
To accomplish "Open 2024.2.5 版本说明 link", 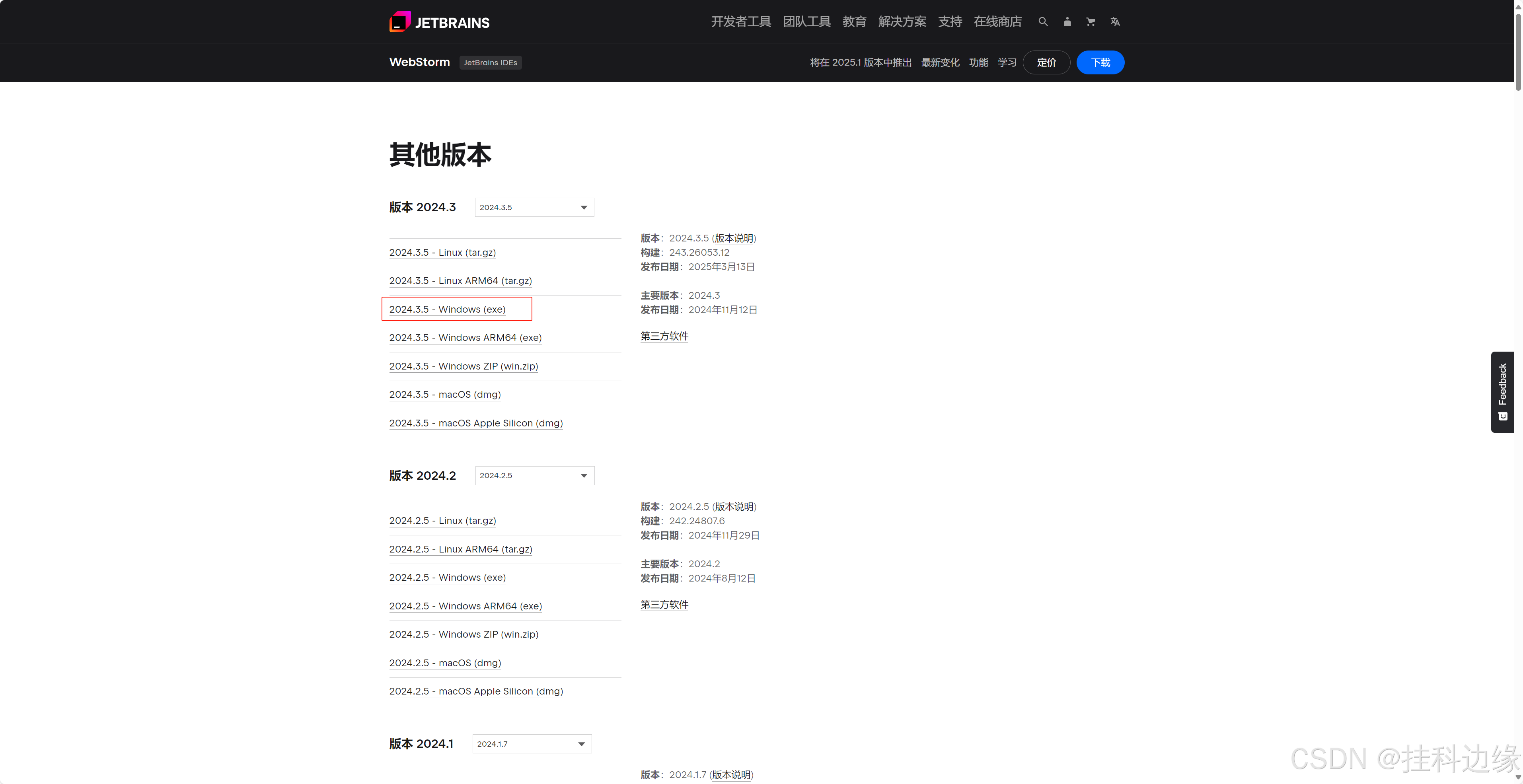I will [x=734, y=507].
